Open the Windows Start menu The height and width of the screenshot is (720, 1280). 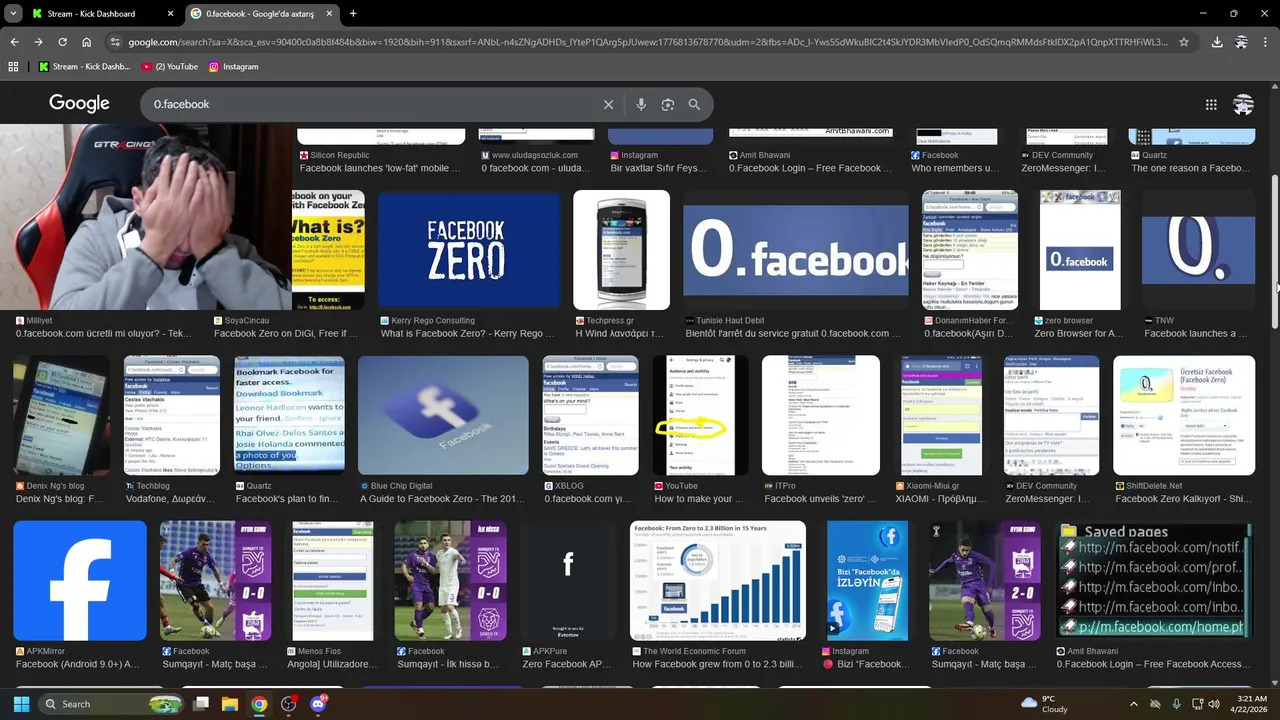click(21, 704)
